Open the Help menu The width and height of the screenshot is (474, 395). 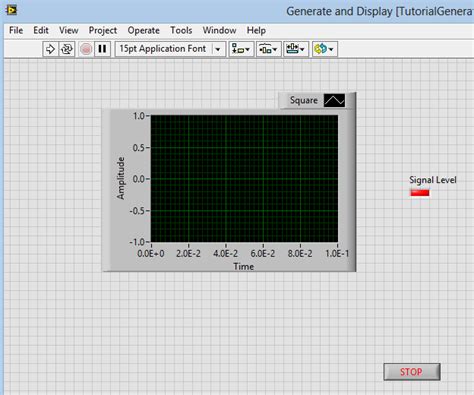[256, 30]
